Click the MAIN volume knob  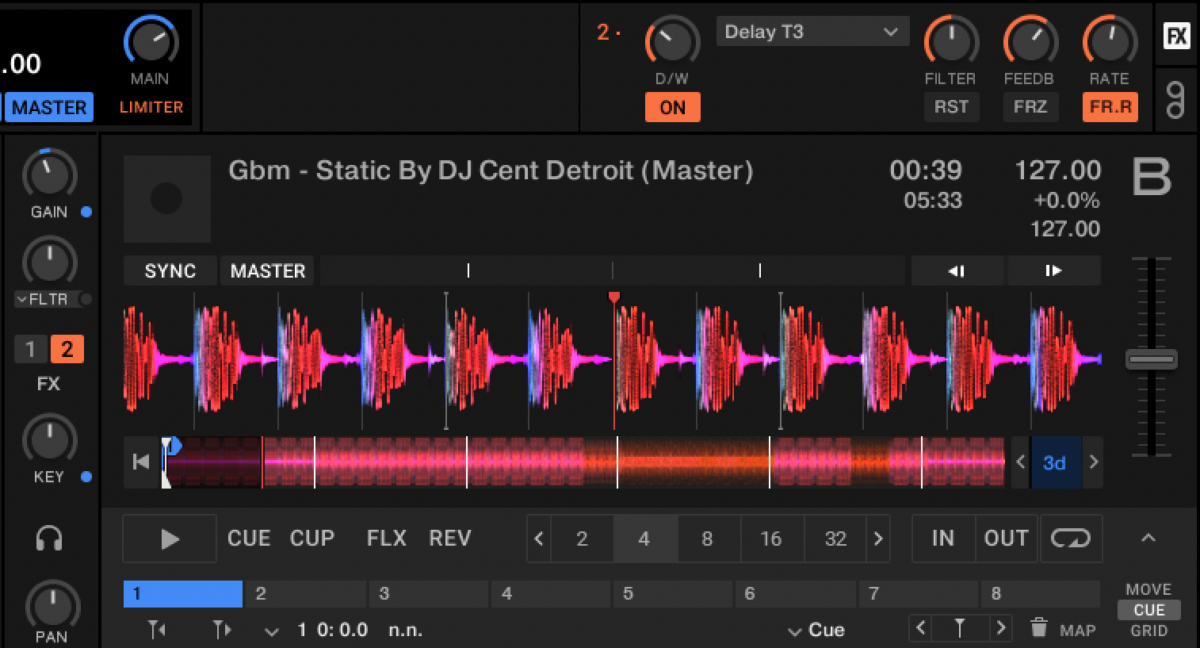click(150, 41)
